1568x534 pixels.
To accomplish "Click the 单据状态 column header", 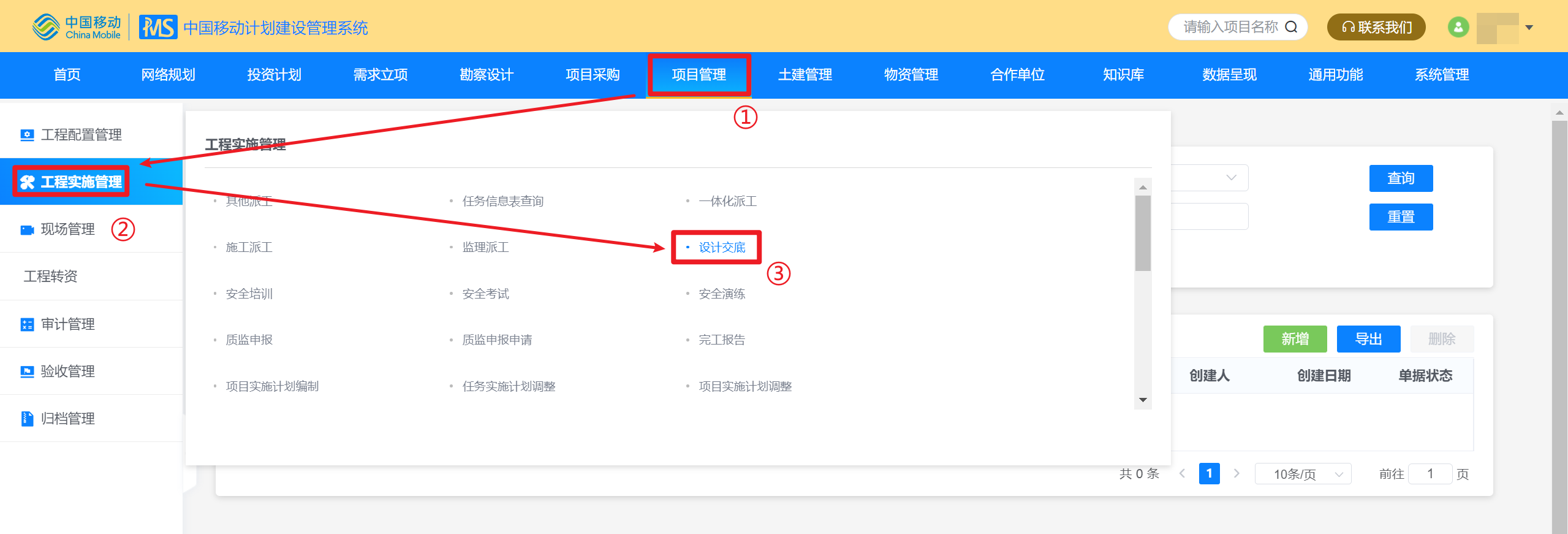I will point(1425,376).
